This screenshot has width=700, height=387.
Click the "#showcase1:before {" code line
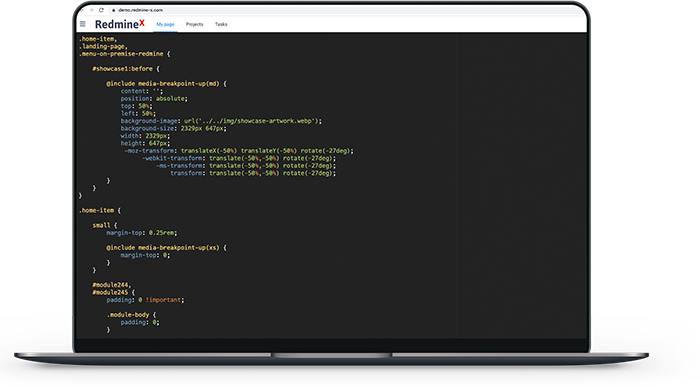126,69
